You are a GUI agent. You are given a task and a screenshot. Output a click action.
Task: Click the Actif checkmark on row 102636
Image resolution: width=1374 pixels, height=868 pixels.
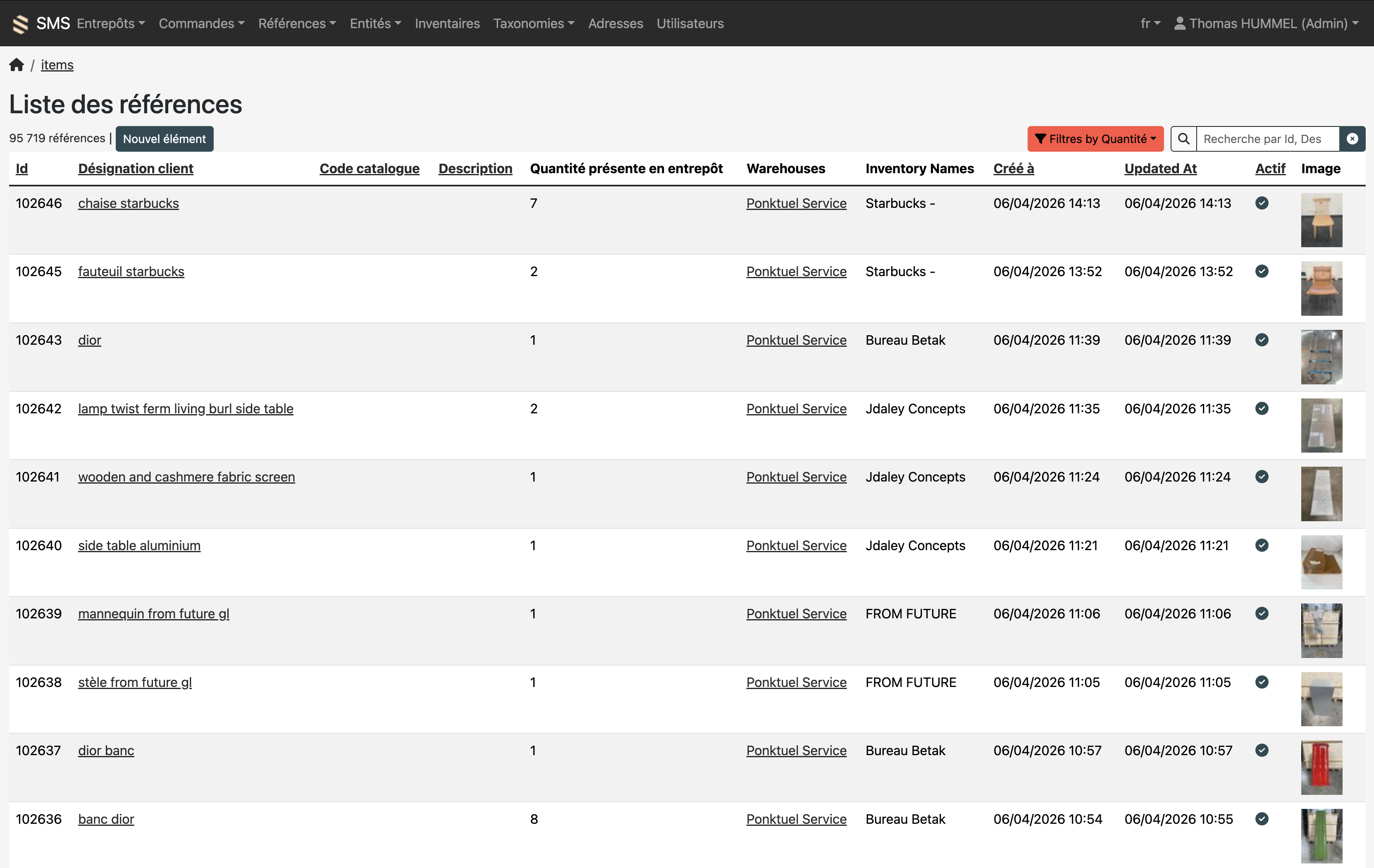tap(1262, 819)
